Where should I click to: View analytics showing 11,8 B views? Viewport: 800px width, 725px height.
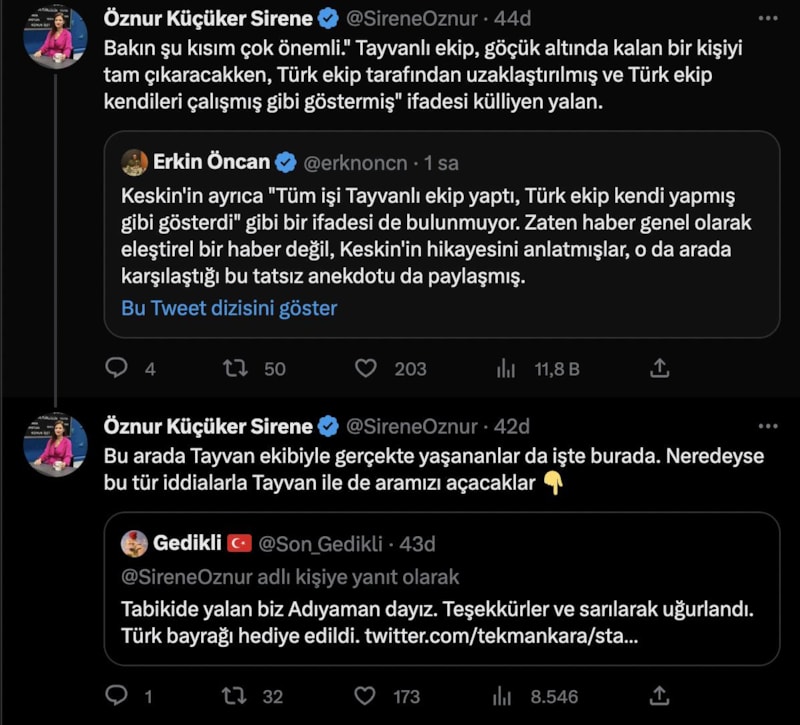(506, 369)
